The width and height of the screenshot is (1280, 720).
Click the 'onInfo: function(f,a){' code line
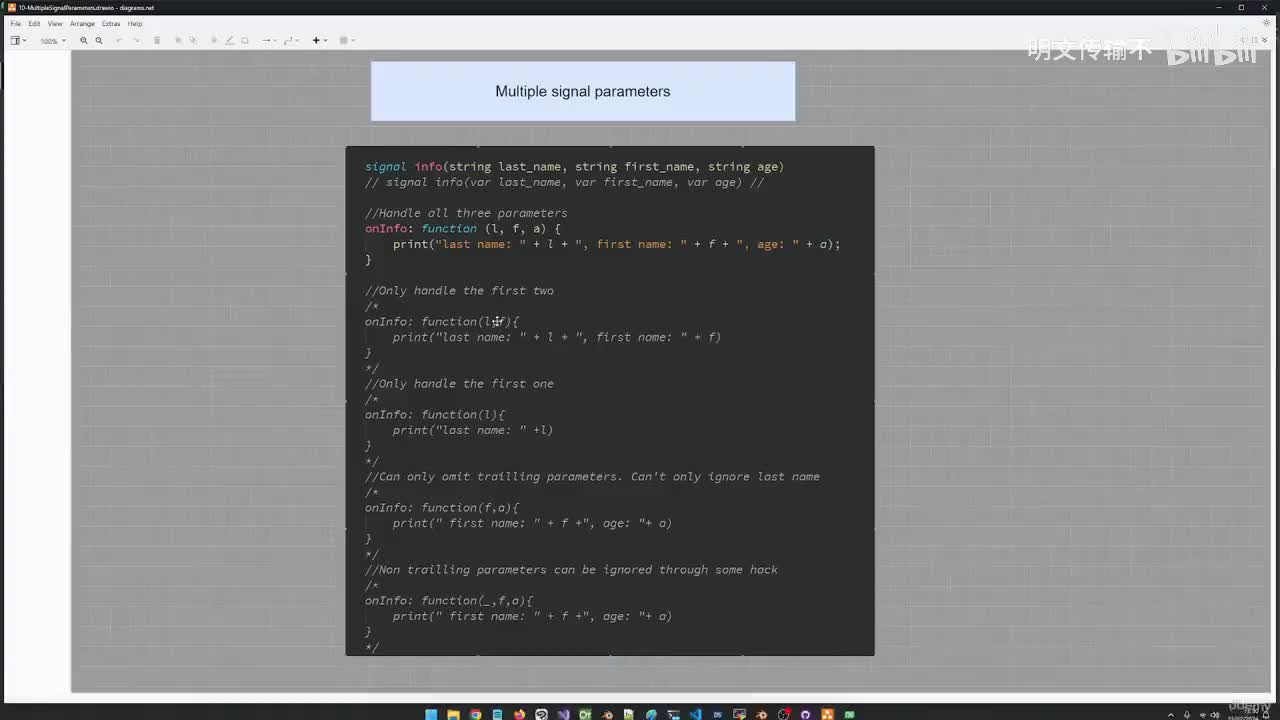coord(442,508)
